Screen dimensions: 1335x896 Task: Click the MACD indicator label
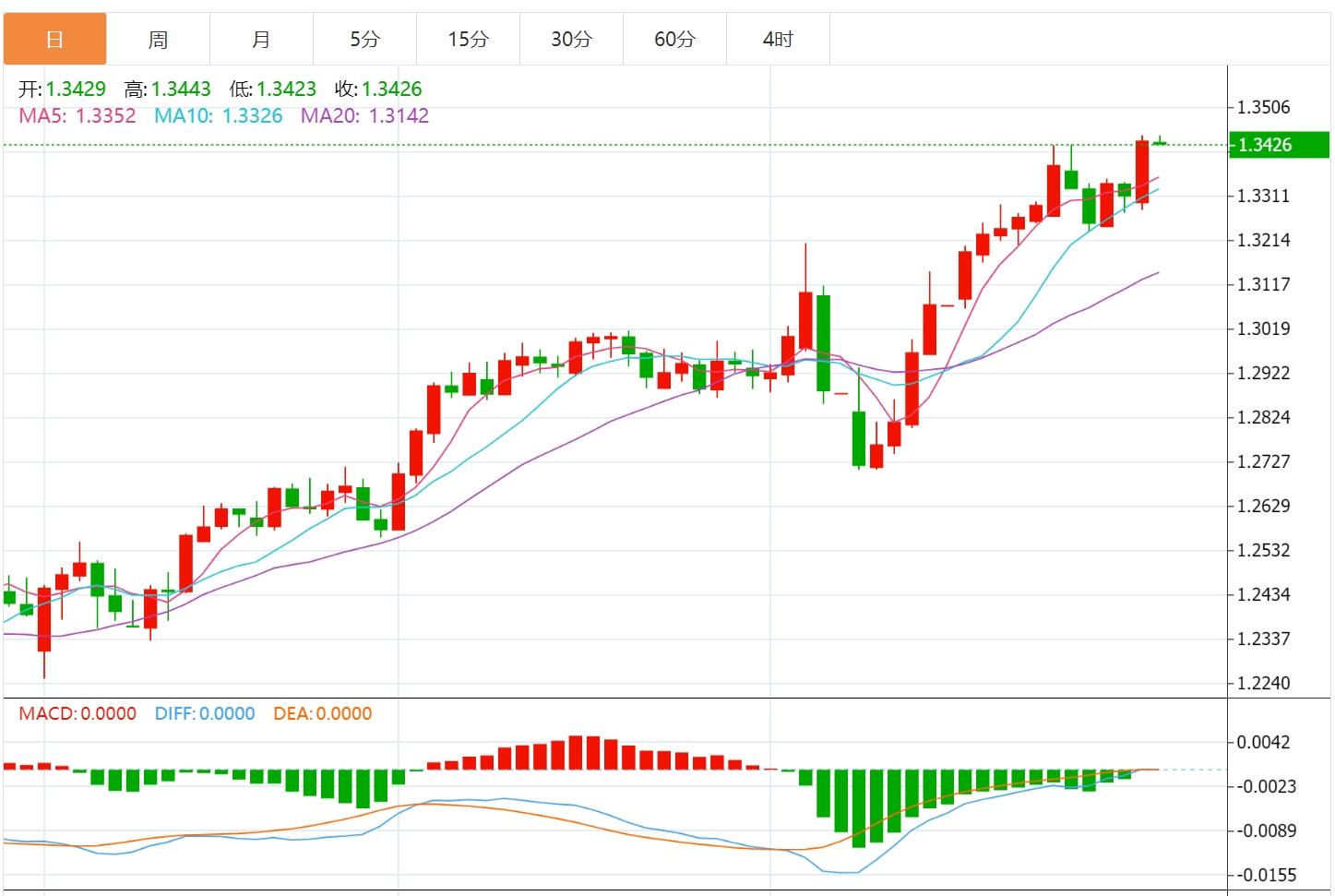coord(77,713)
